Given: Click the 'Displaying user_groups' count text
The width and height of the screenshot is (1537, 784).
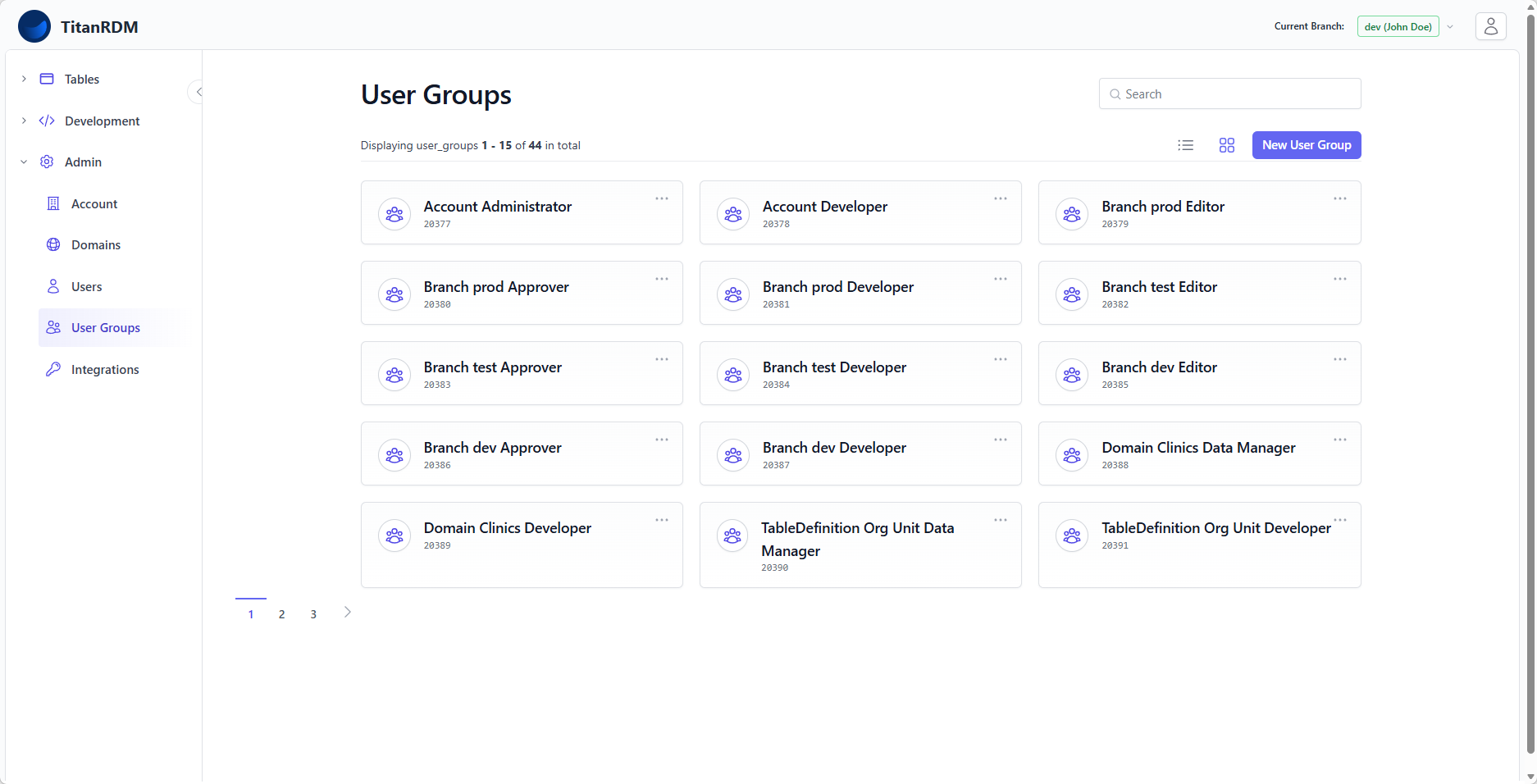Looking at the screenshot, I should tap(471, 145).
